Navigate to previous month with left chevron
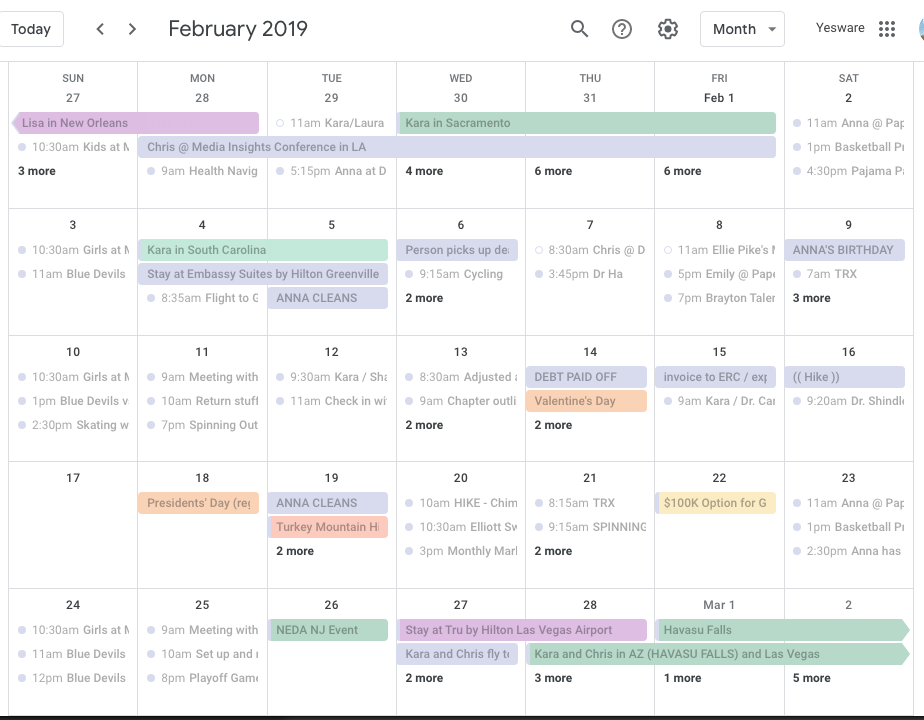The width and height of the screenshot is (924, 720). click(x=100, y=29)
